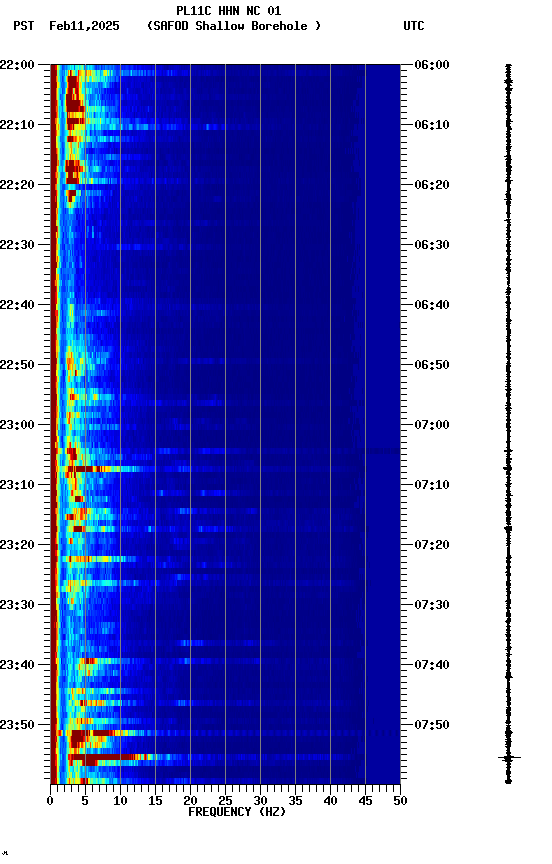Click the 45 Hz frequency tick label
The height and width of the screenshot is (864, 552).
pyautogui.click(x=365, y=801)
